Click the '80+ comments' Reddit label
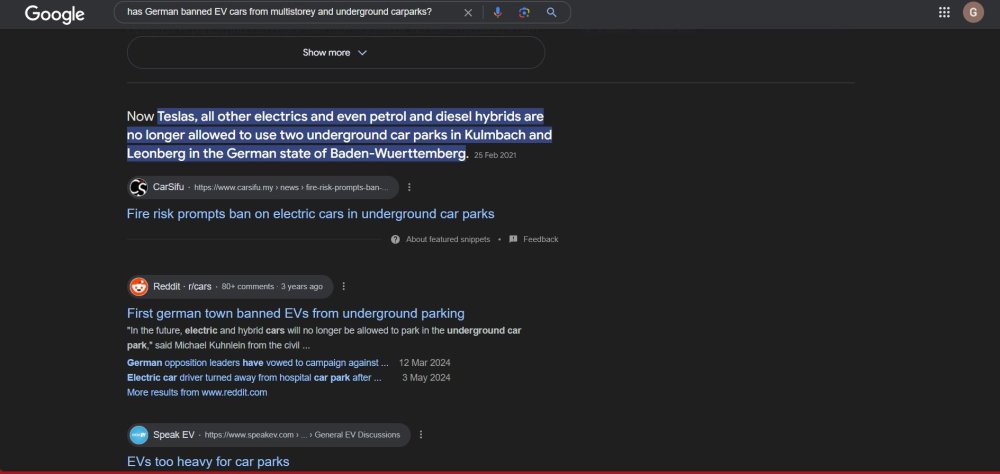1000x474 pixels. [x=247, y=286]
